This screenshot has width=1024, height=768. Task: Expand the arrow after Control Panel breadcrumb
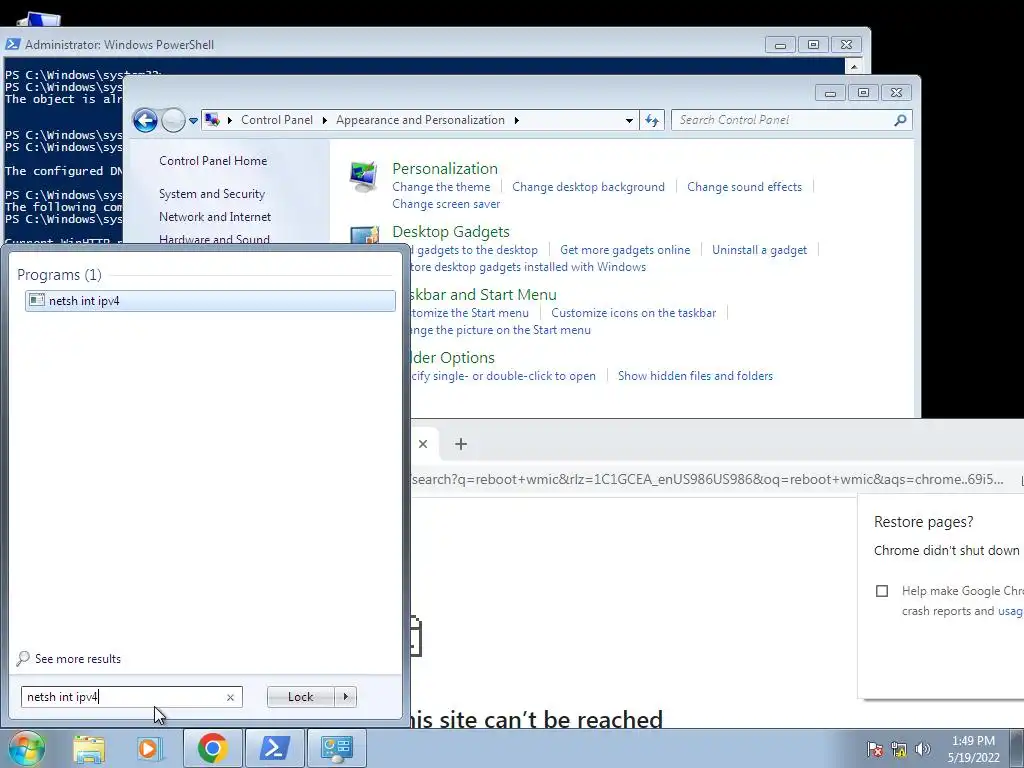click(325, 120)
